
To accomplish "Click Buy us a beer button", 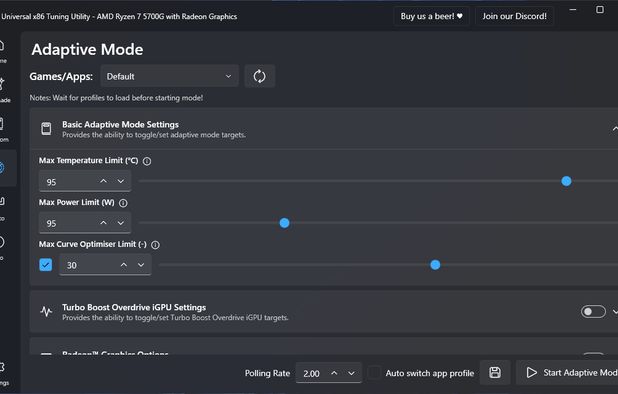I will (431, 16).
